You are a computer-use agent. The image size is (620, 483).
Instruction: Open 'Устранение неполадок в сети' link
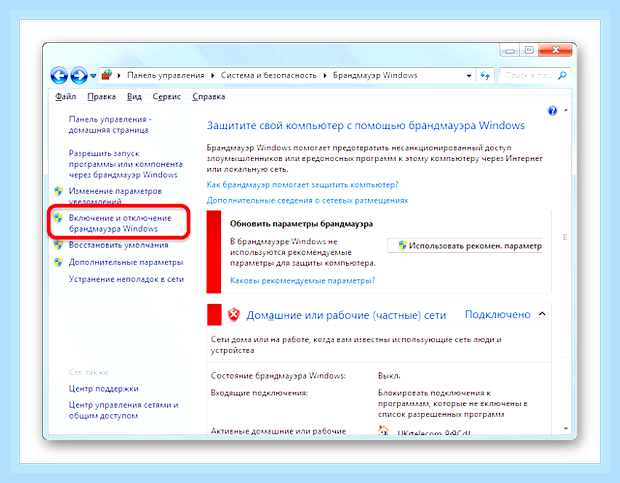click(126, 279)
